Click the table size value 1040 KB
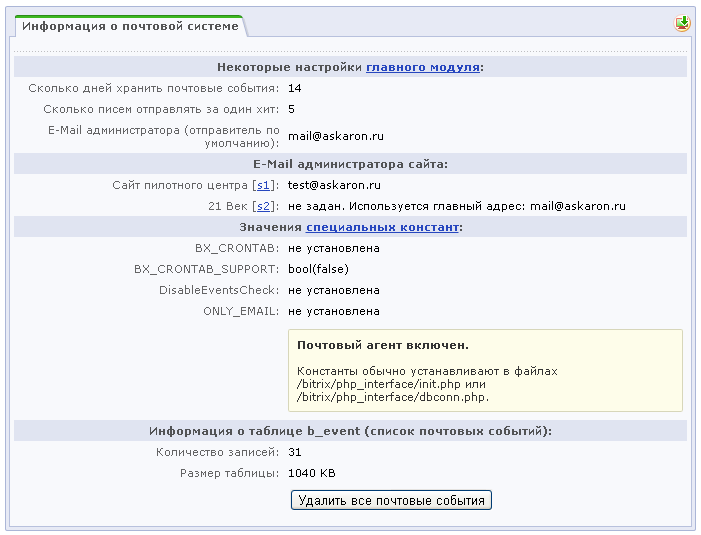 click(x=311, y=473)
